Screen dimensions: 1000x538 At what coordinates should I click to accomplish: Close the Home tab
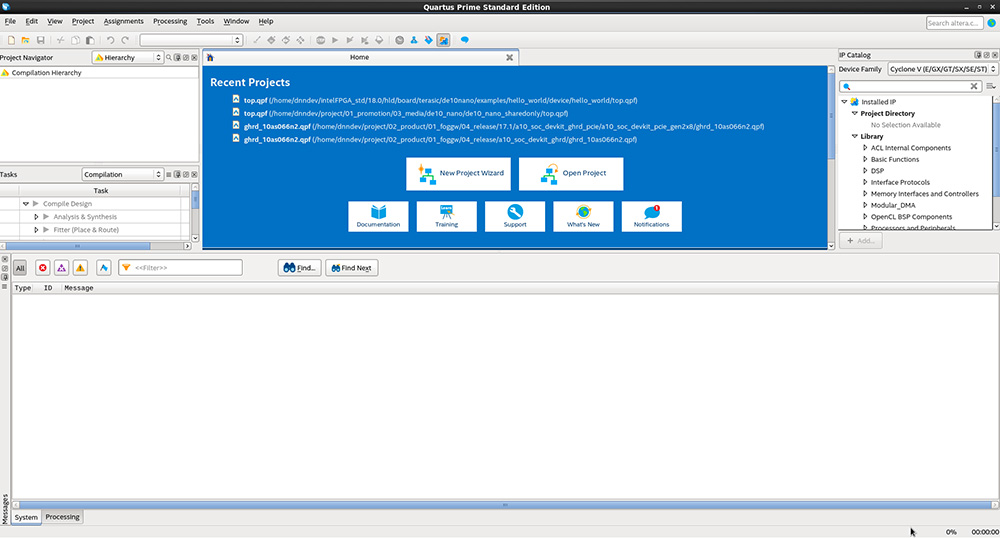click(x=510, y=57)
